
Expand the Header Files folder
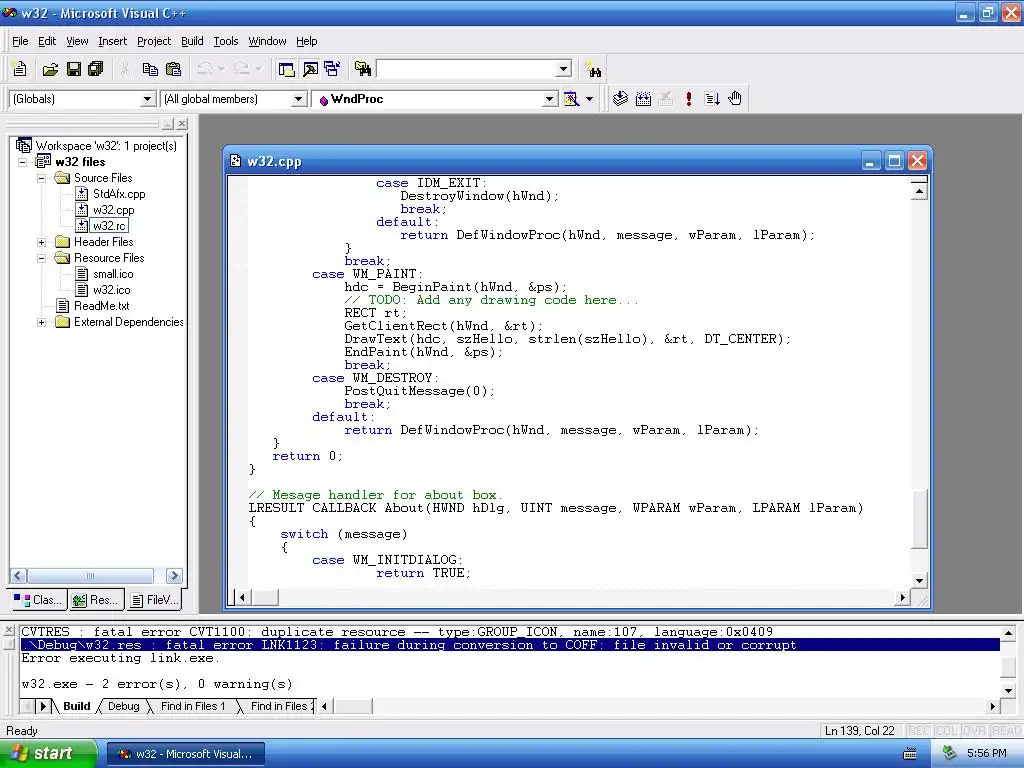click(x=42, y=242)
